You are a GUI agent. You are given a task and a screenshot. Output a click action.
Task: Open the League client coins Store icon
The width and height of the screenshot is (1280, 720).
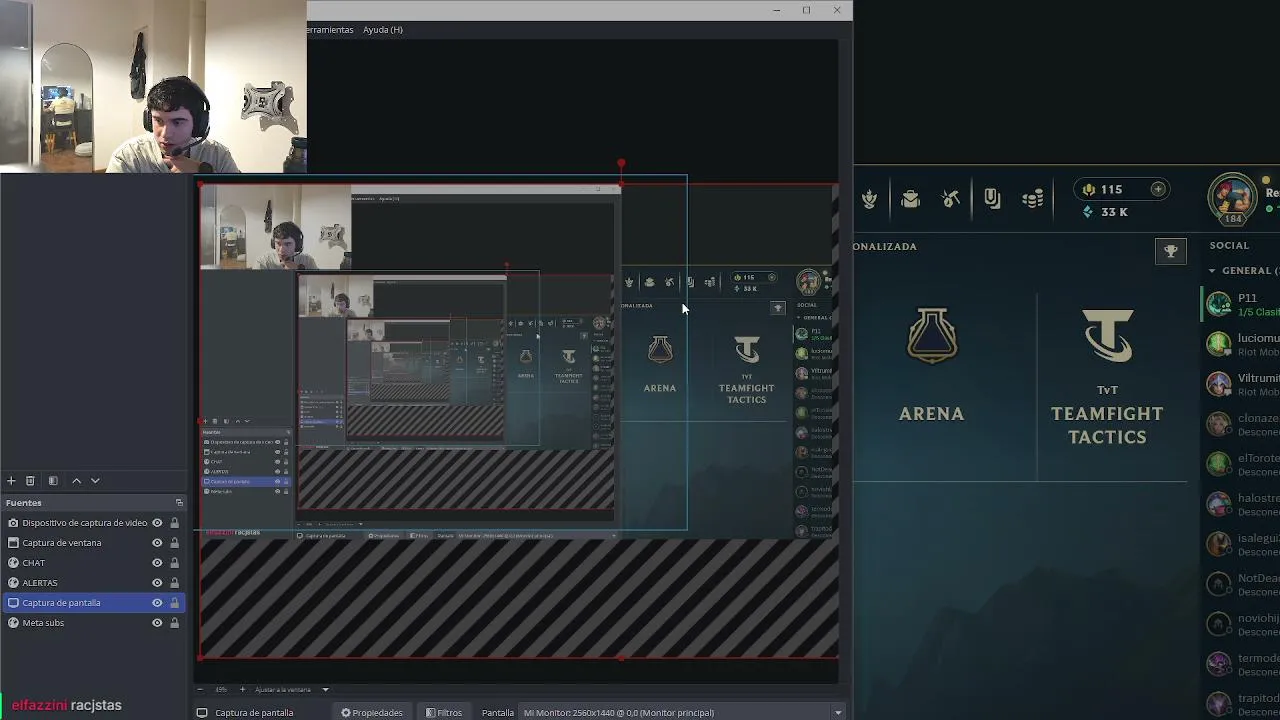pos(1033,199)
